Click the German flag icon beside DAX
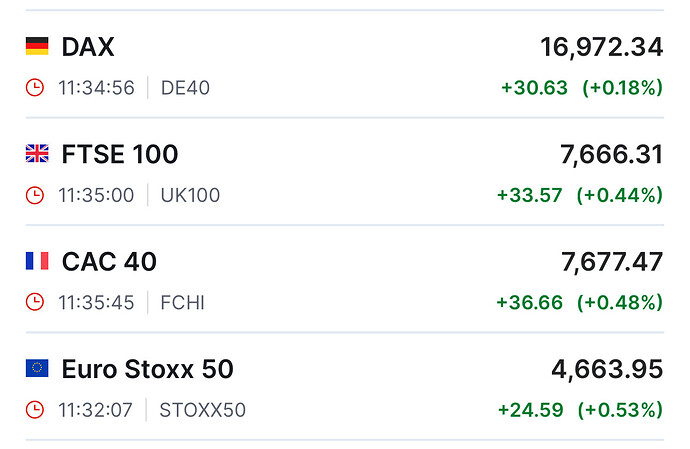The image size is (690, 449). [37, 46]
